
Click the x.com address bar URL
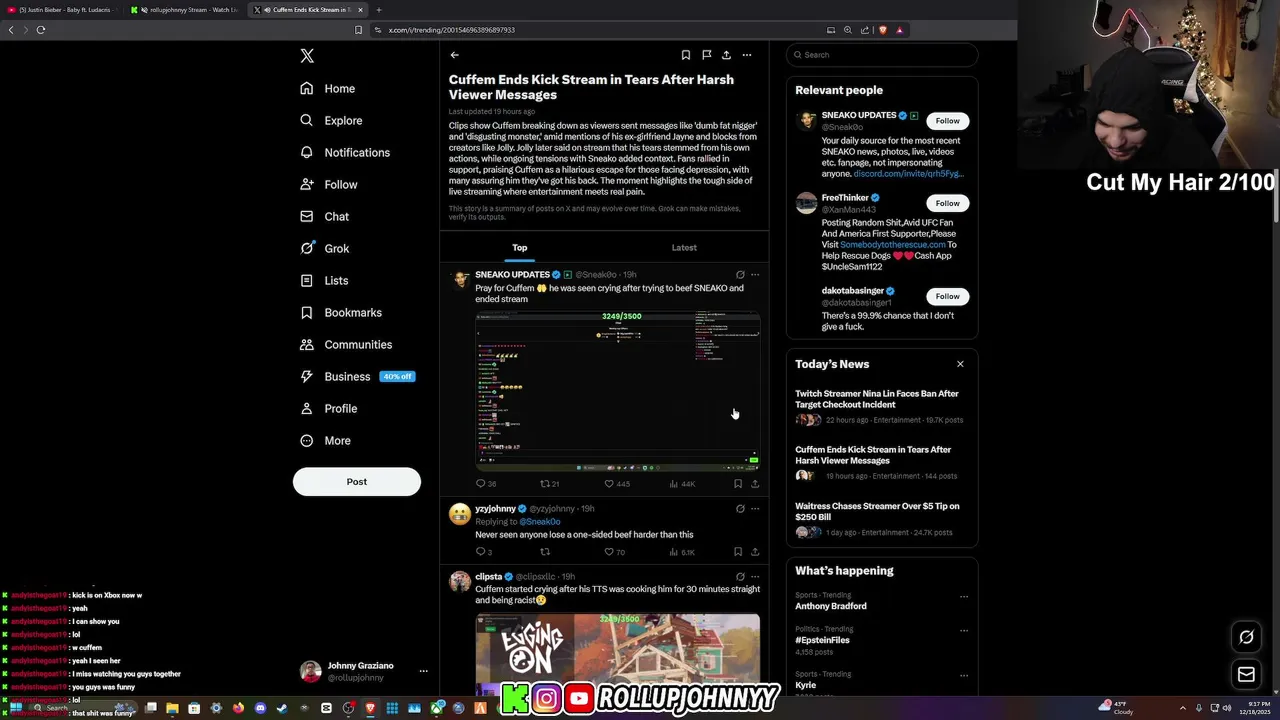pos(452,30)
